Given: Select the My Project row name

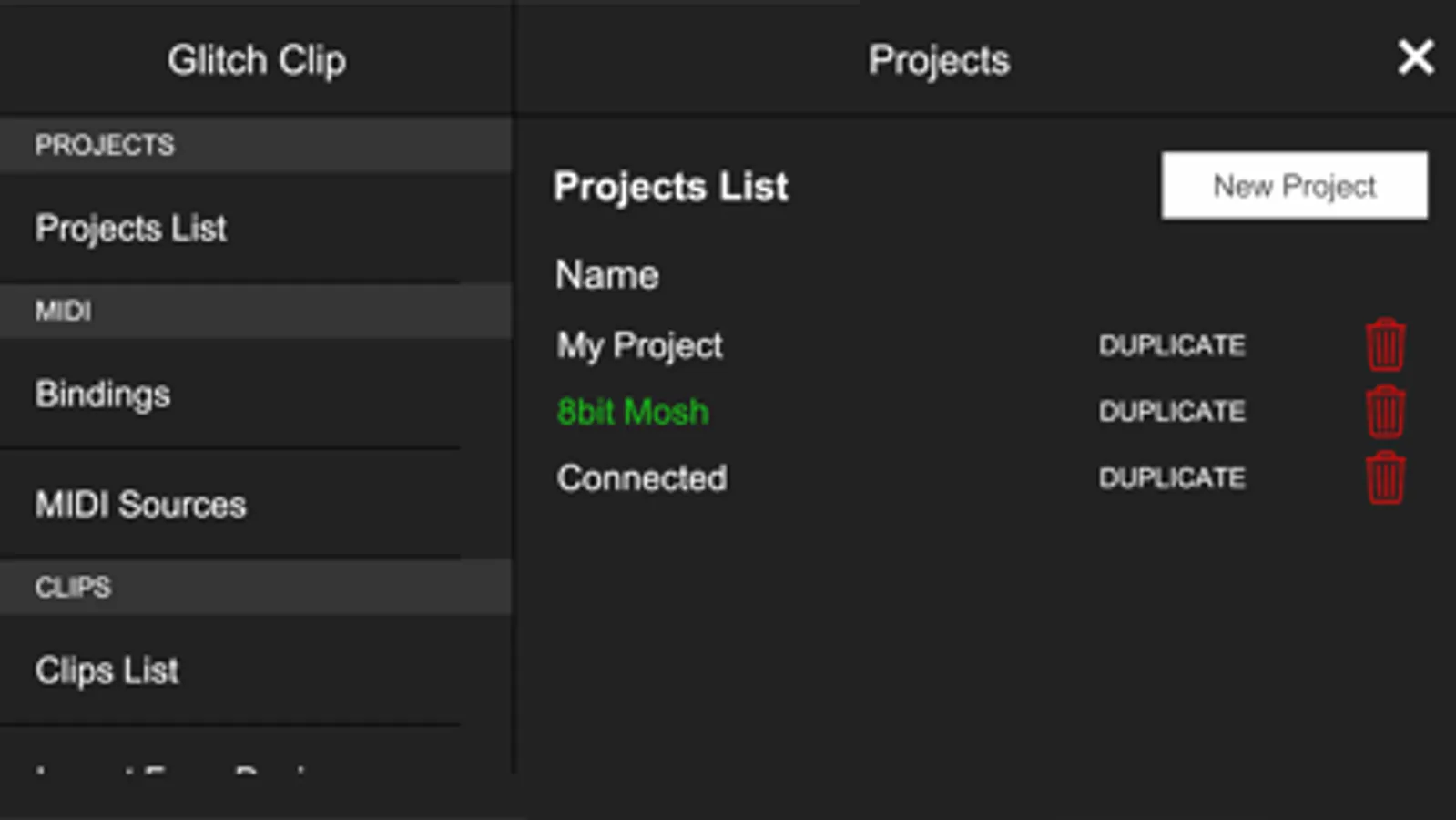Looking at the screenshot, I should (639, 345).
